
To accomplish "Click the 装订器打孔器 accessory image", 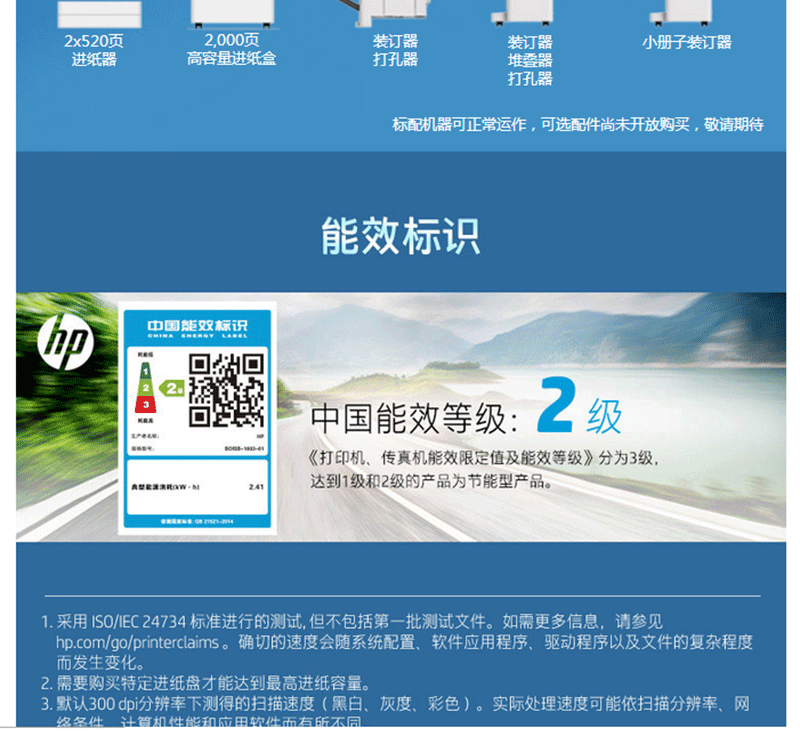I will coord(395,13).
